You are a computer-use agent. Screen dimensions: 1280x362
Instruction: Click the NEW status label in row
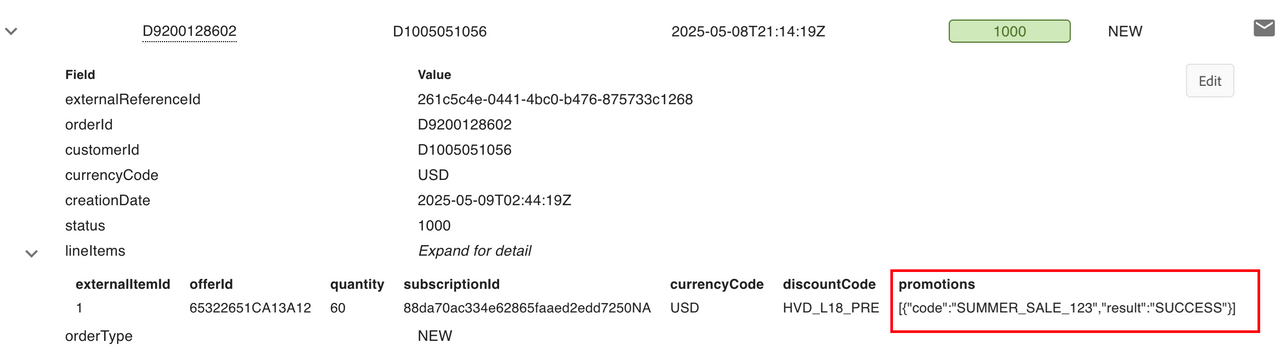pos(1125,31)
